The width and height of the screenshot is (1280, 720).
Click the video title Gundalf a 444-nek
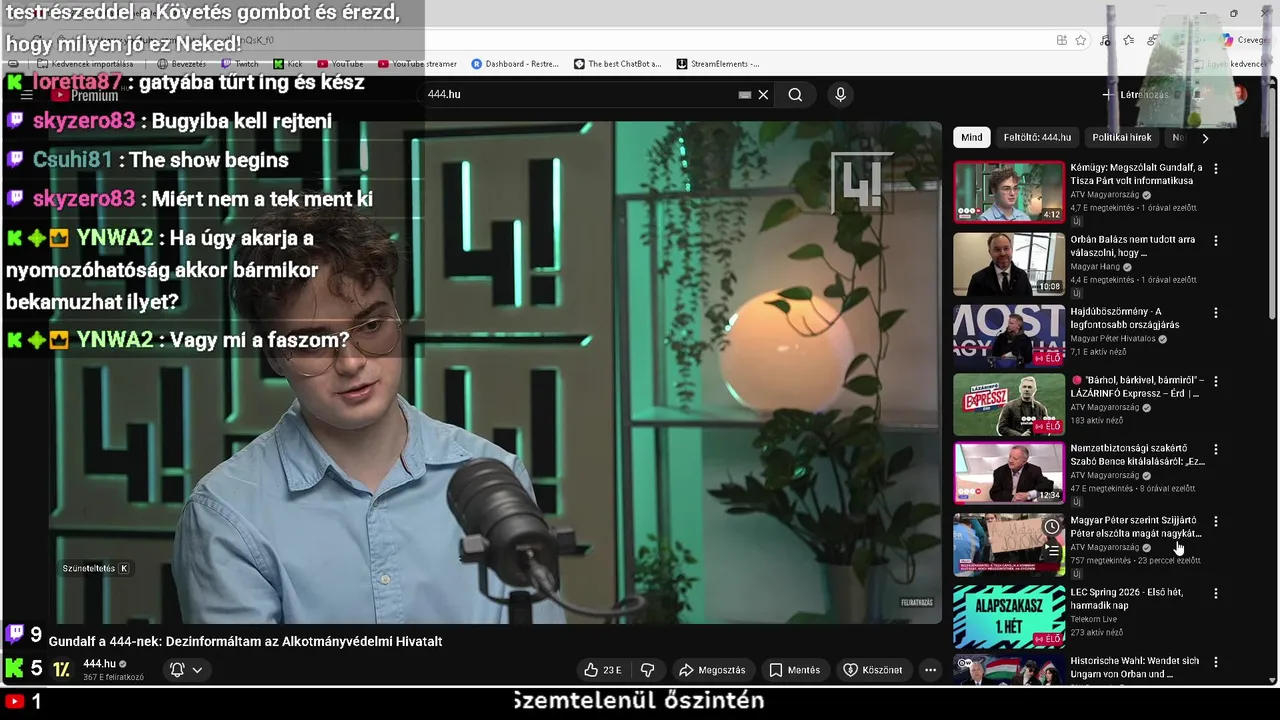245,641
